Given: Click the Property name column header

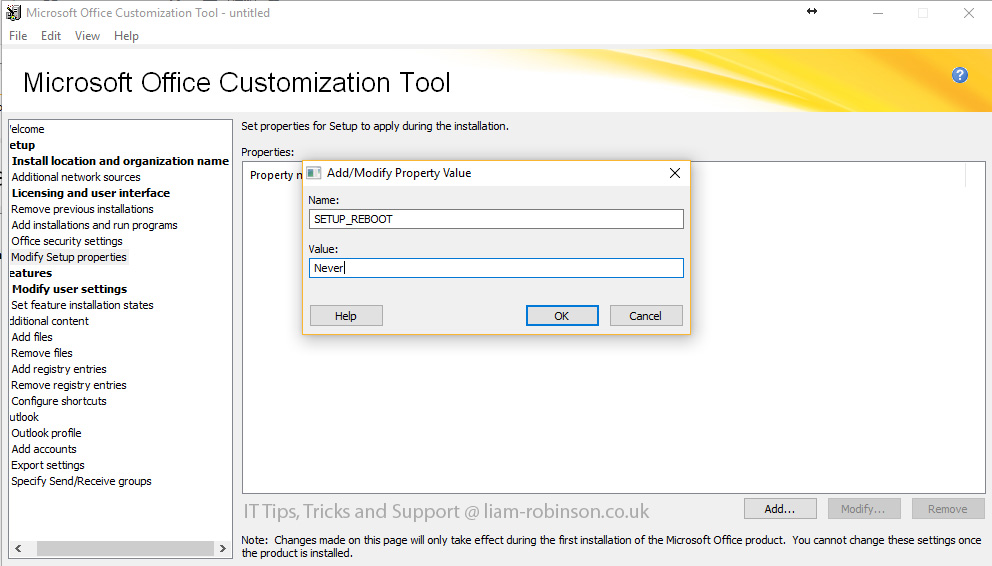Looking at the screenshot, I should [276, 175].
